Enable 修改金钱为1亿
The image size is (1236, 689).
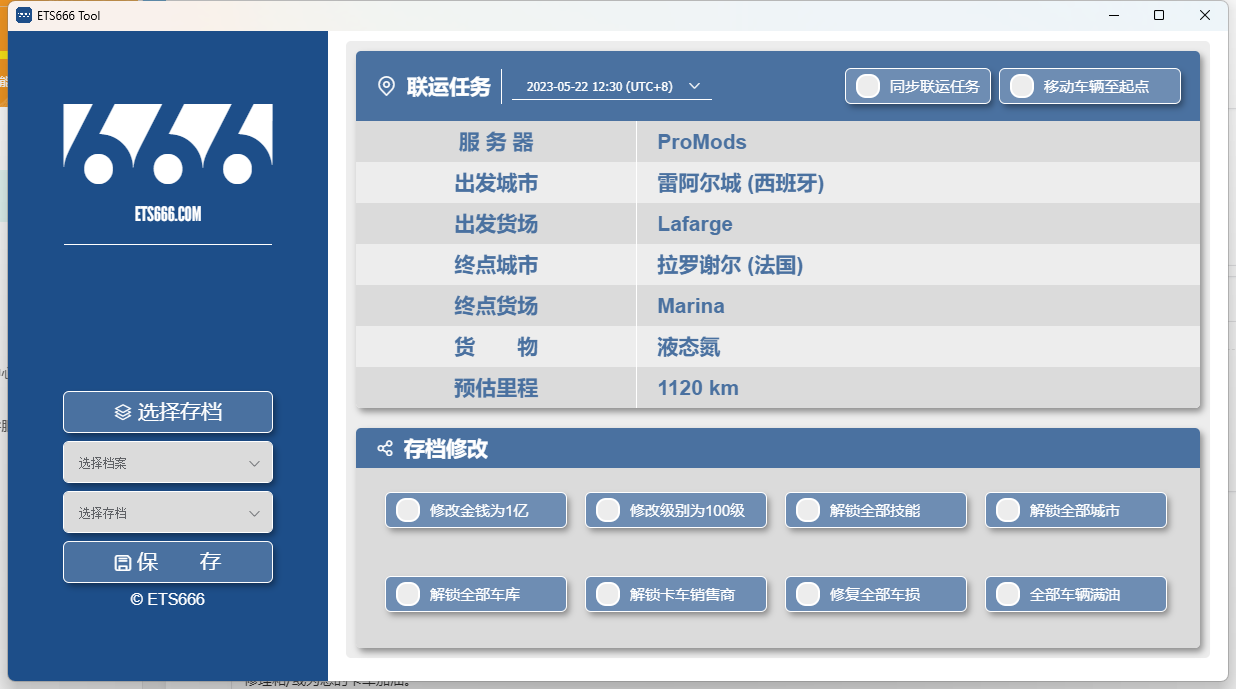coord(476,510)
